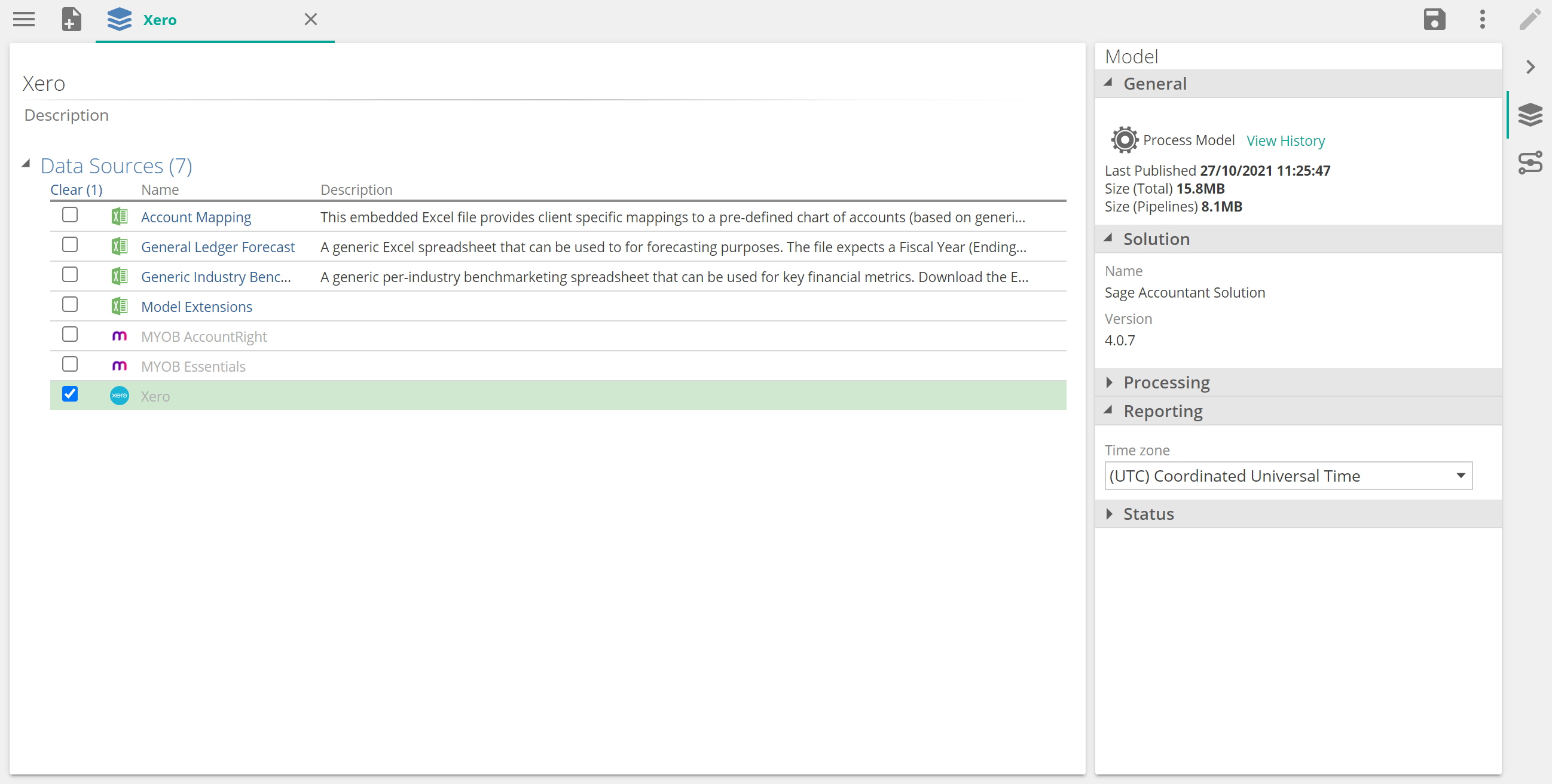Tick the Model Extensions checkbox

(70, 304)
